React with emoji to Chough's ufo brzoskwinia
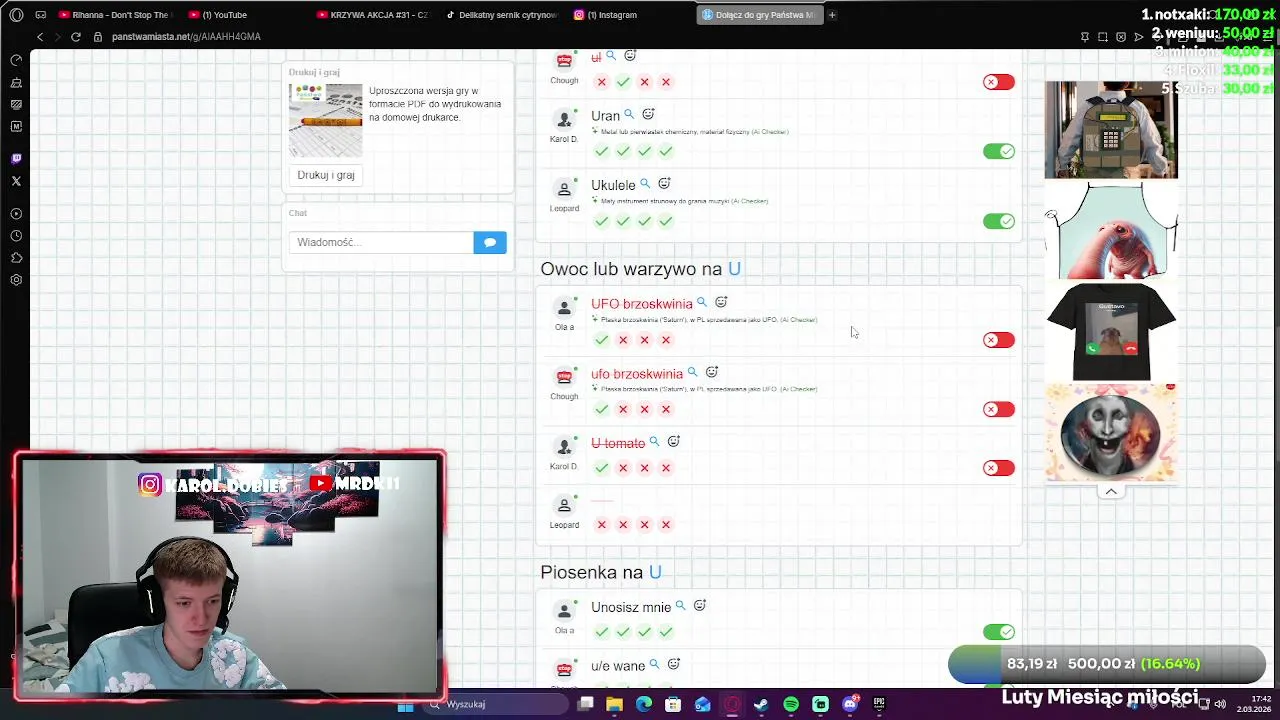 pos(712,372)
